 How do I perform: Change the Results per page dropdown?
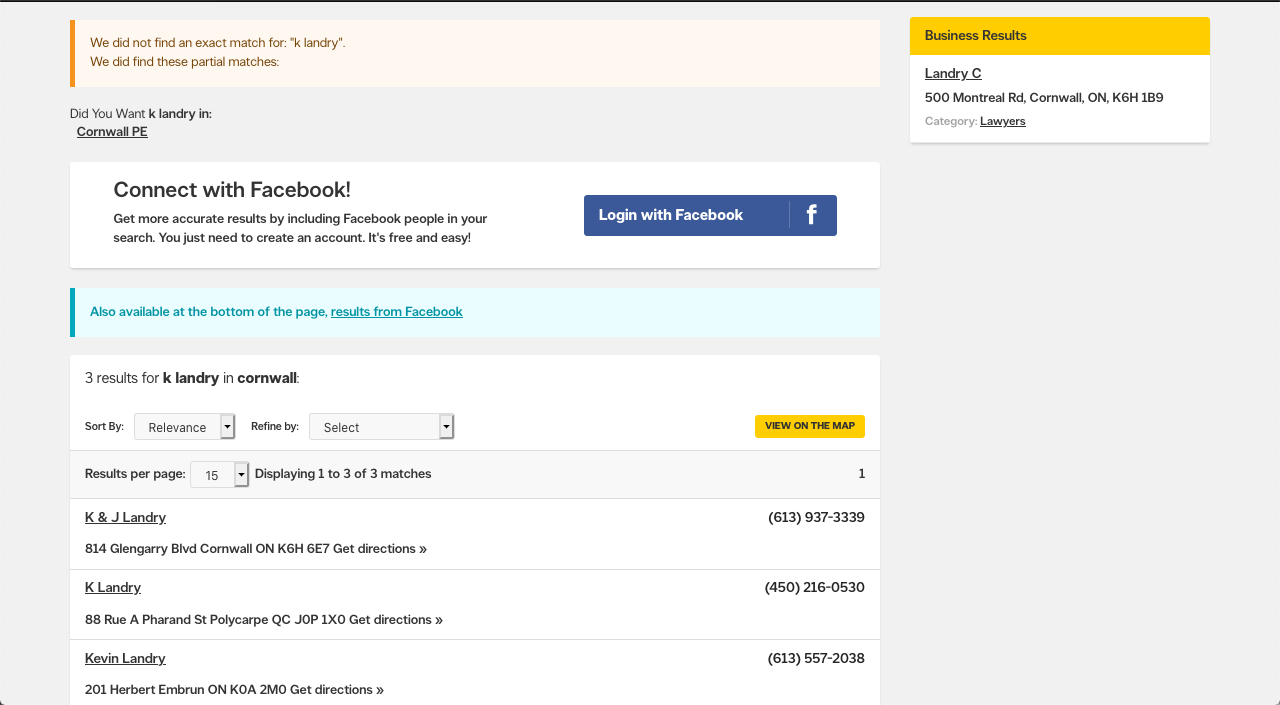pyautogui.click(x=220, y=475)
